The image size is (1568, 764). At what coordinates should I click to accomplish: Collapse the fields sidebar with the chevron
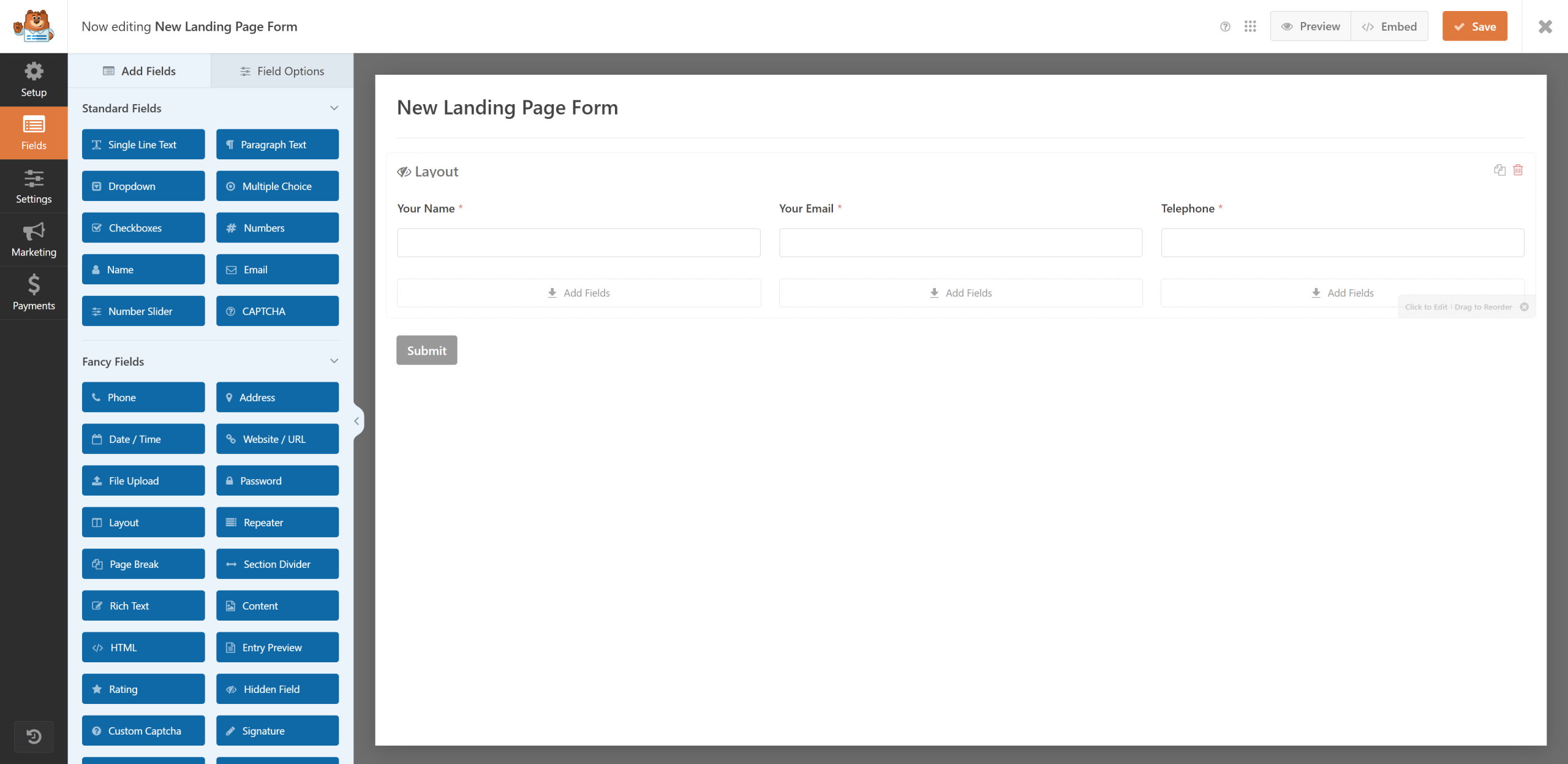(356, 421)
